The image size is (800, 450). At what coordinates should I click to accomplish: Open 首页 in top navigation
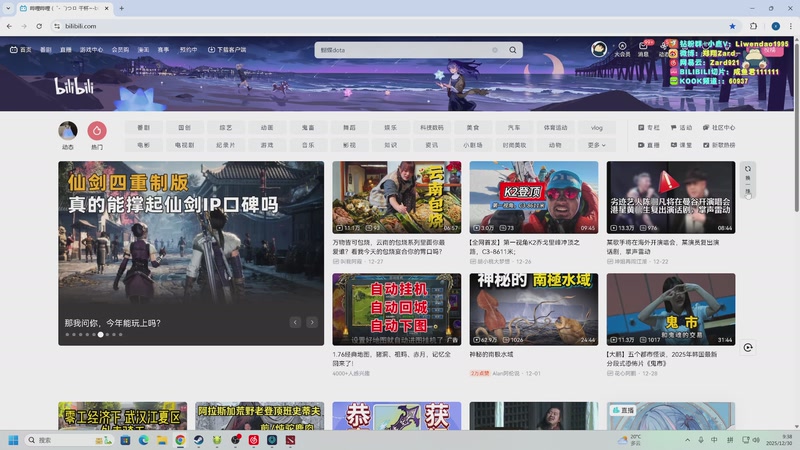(21, 50)
